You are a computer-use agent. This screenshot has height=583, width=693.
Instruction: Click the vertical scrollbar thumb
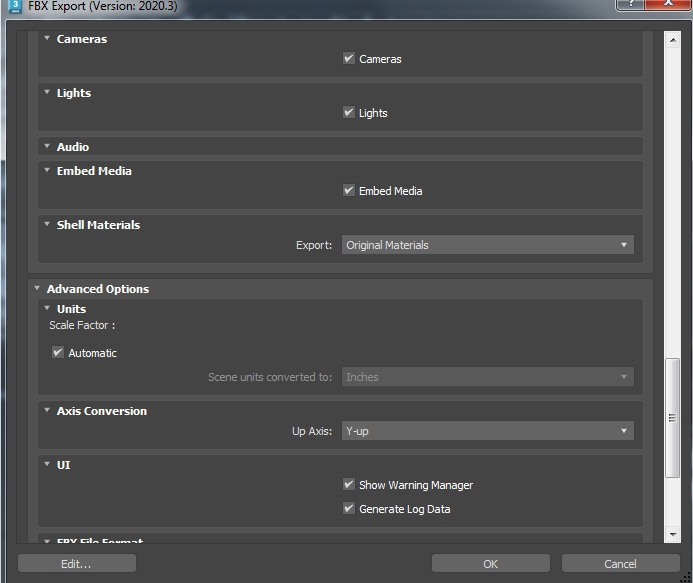coord(673,418)
